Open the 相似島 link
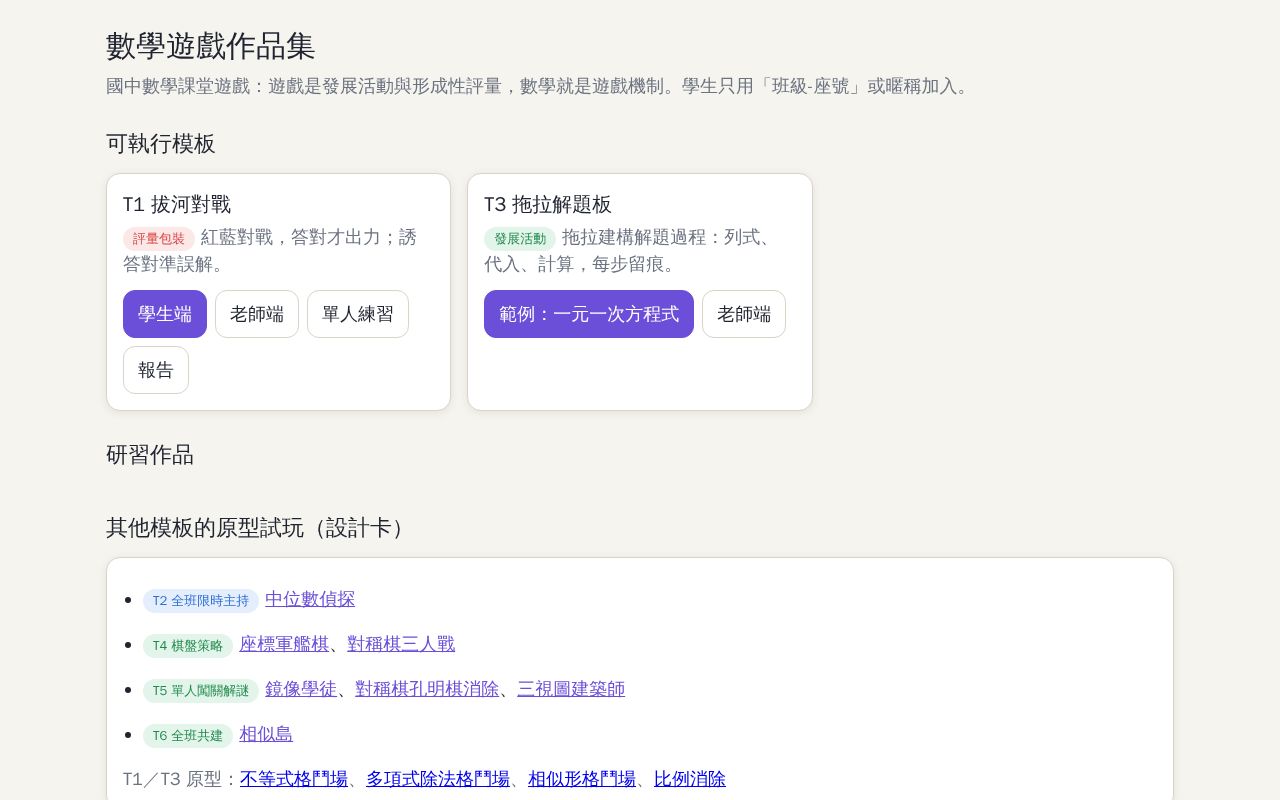Viewport: 1280px width, 800px height. pos(266,734)
